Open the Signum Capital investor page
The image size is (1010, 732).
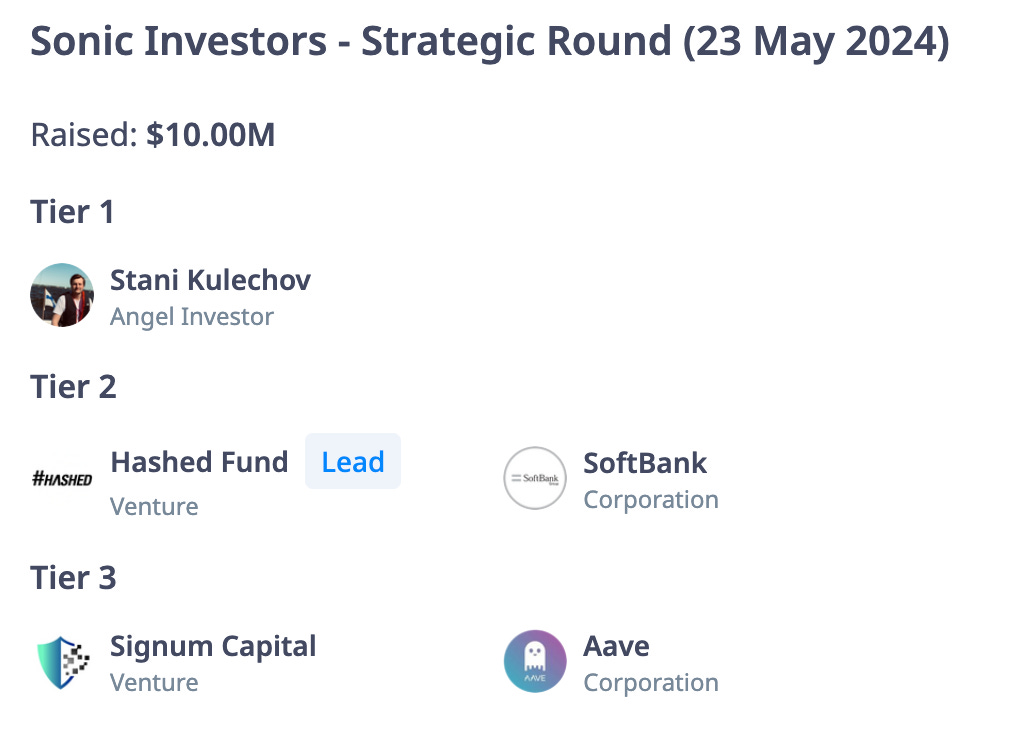(213, 646)
